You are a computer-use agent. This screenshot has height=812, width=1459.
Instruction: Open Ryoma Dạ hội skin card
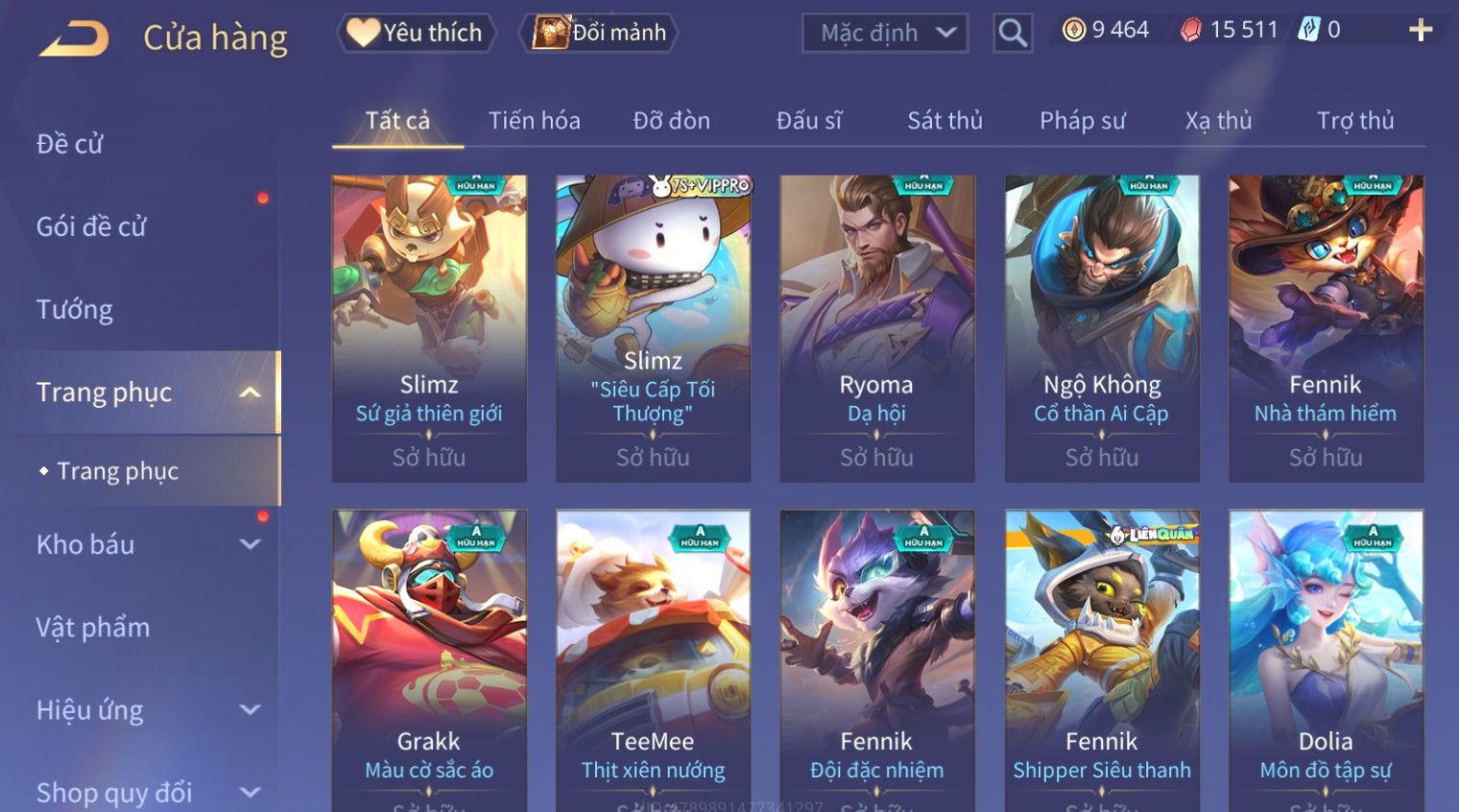tap(877, 328)
